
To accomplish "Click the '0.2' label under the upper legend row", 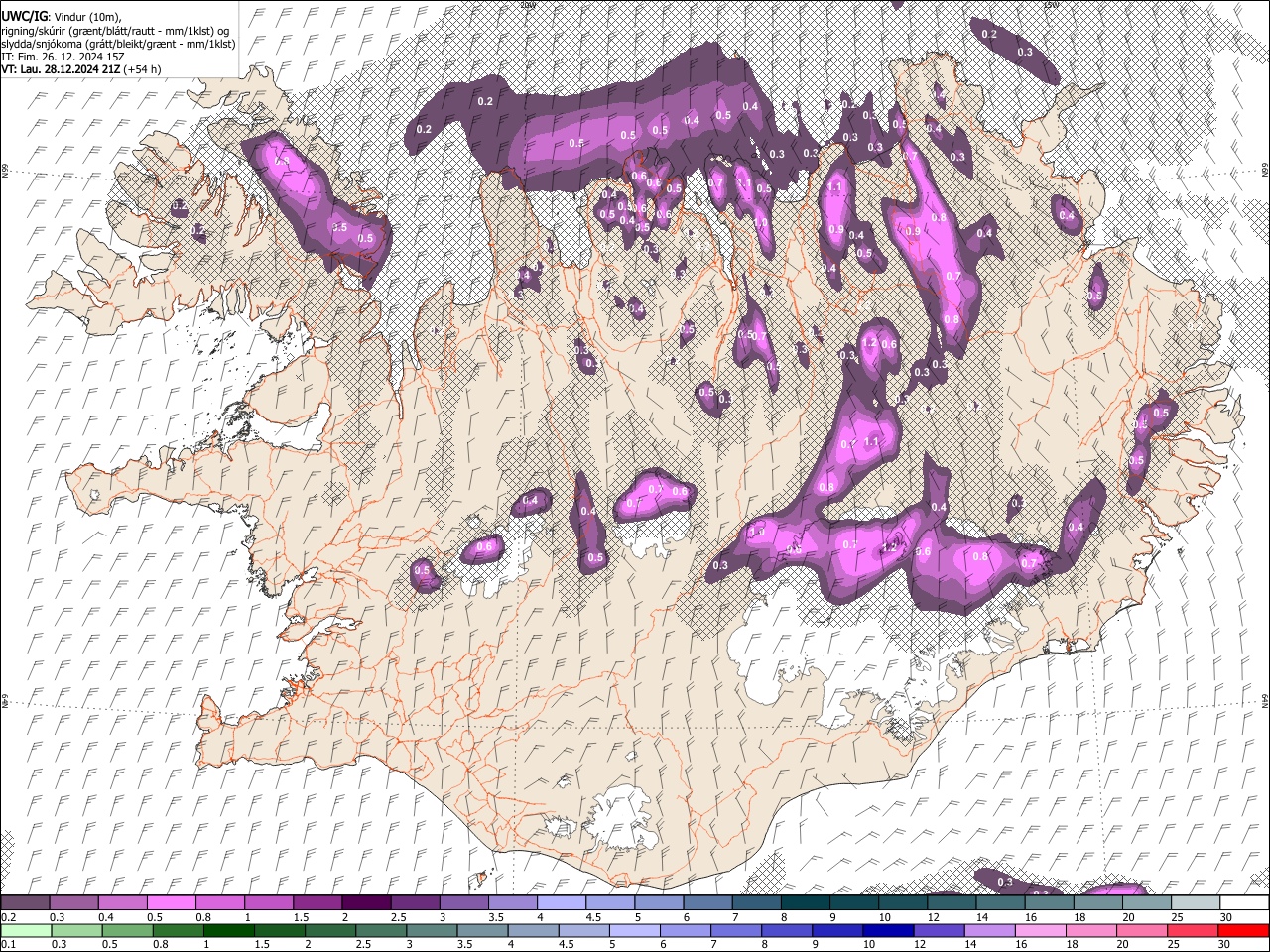I will [8, 917].
